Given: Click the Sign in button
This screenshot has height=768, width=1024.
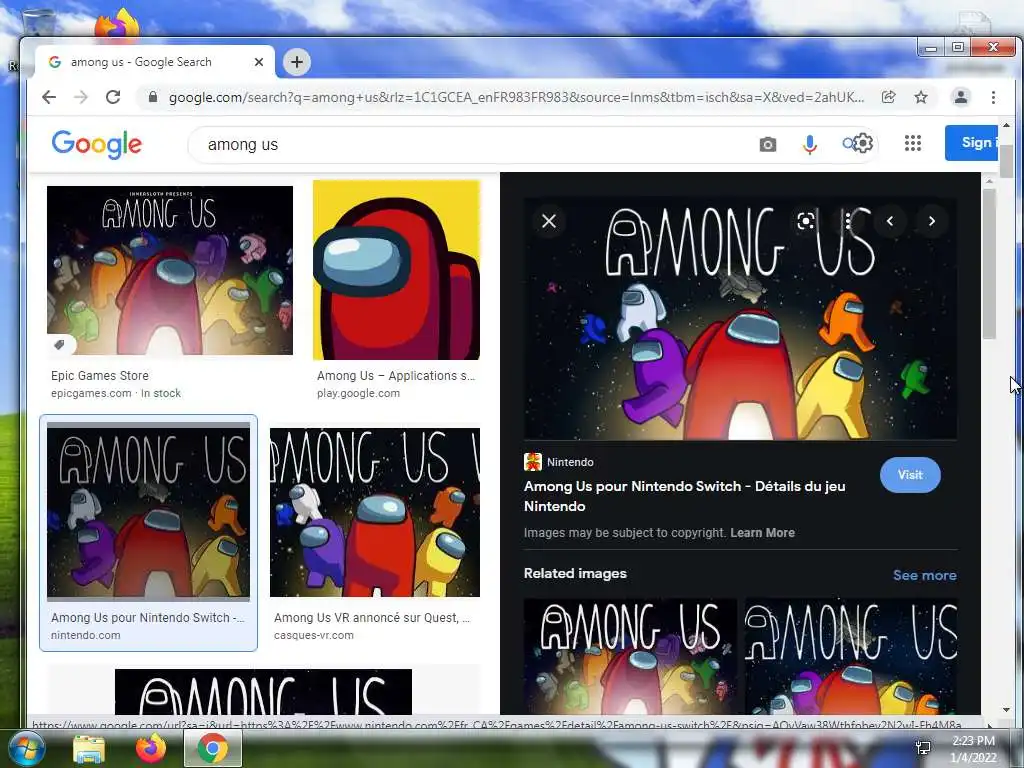Looking at the screenshot, I should pyautogui.click(x=972, y=142).
